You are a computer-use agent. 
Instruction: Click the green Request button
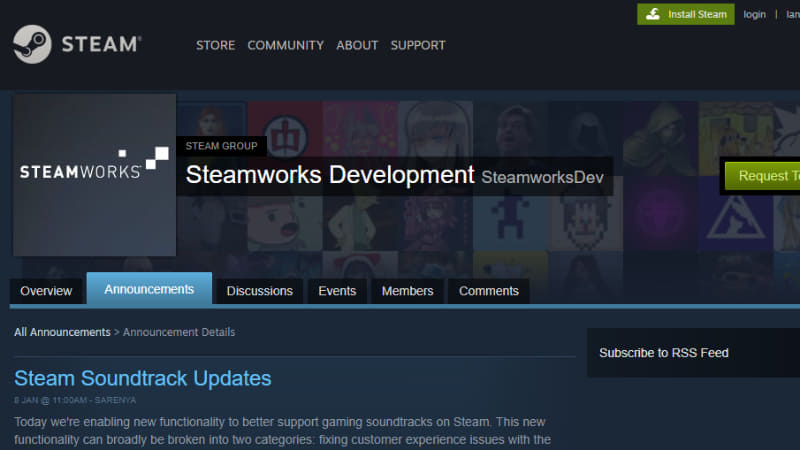pyautogui.click(x=762, y=176)
